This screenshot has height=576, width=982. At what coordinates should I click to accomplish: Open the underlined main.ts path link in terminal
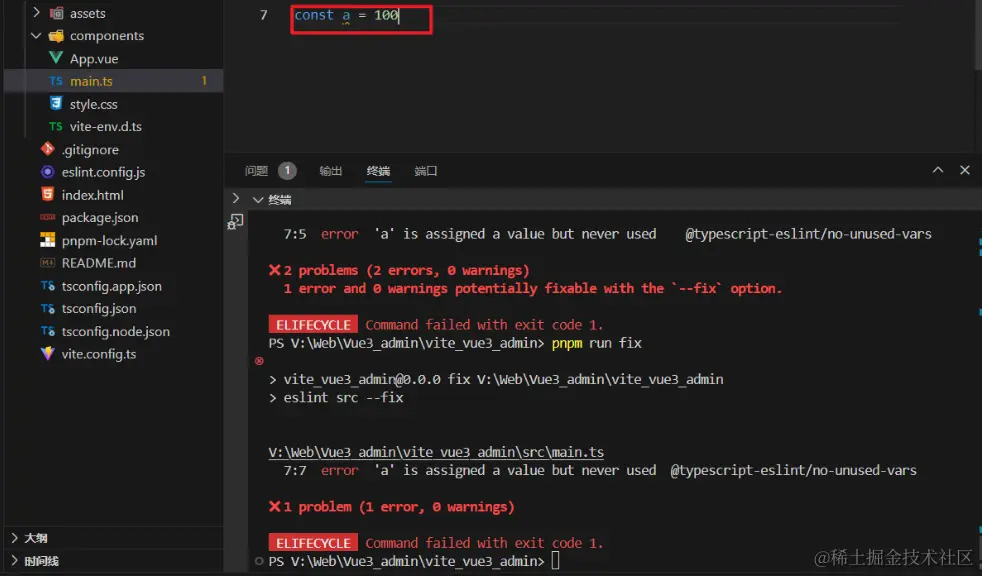tap(436, 452)
